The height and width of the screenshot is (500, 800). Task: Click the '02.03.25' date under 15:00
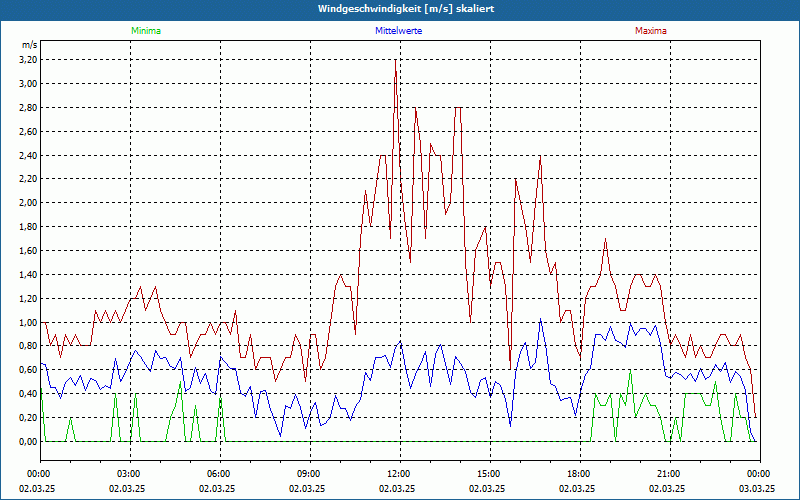pyautogui.click(x=487, y=488)
